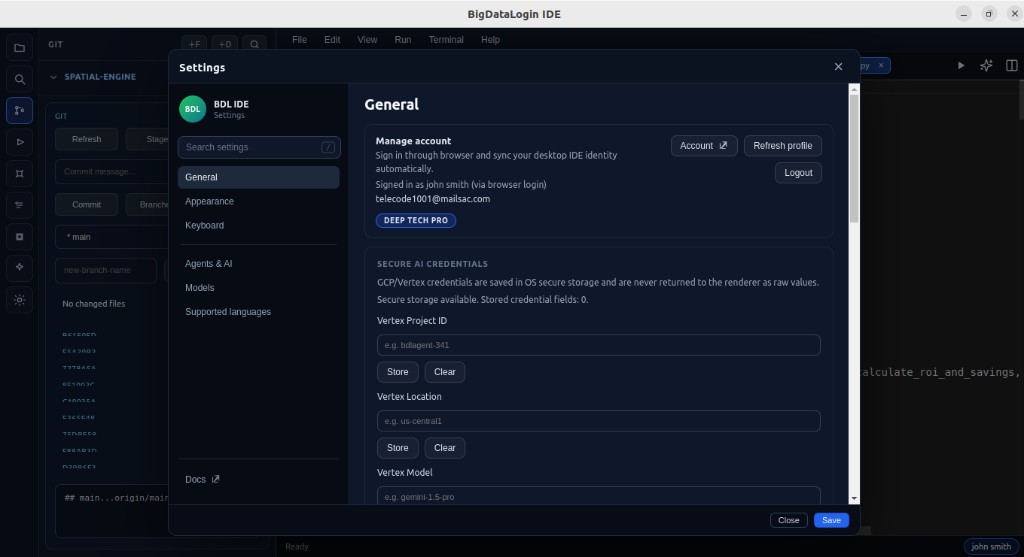1024x557 pixels.
Task: Click the DEEP TECH PRO plan badge
Action: click(416, 221)
